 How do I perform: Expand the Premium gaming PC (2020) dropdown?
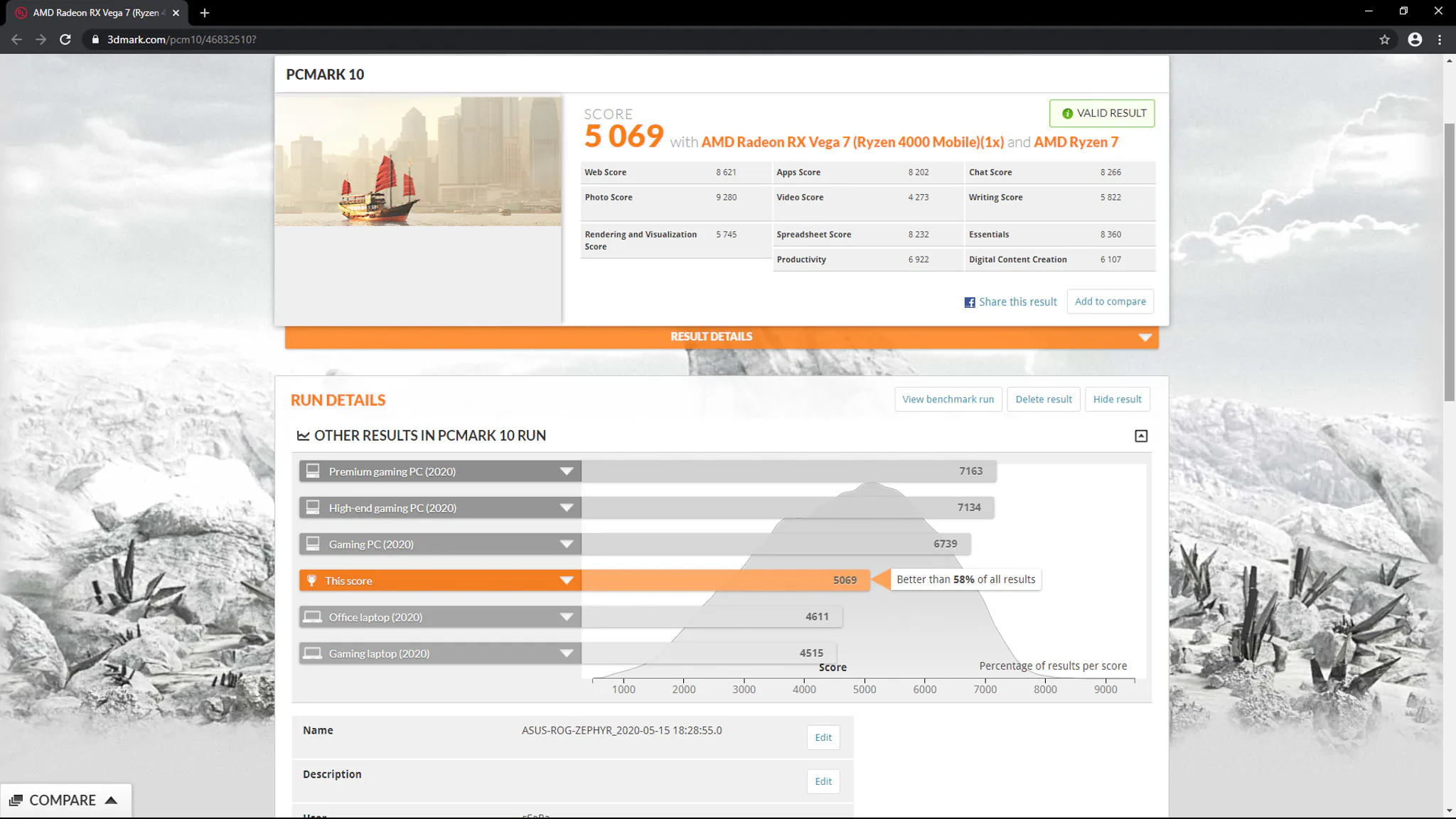[566, 471]
